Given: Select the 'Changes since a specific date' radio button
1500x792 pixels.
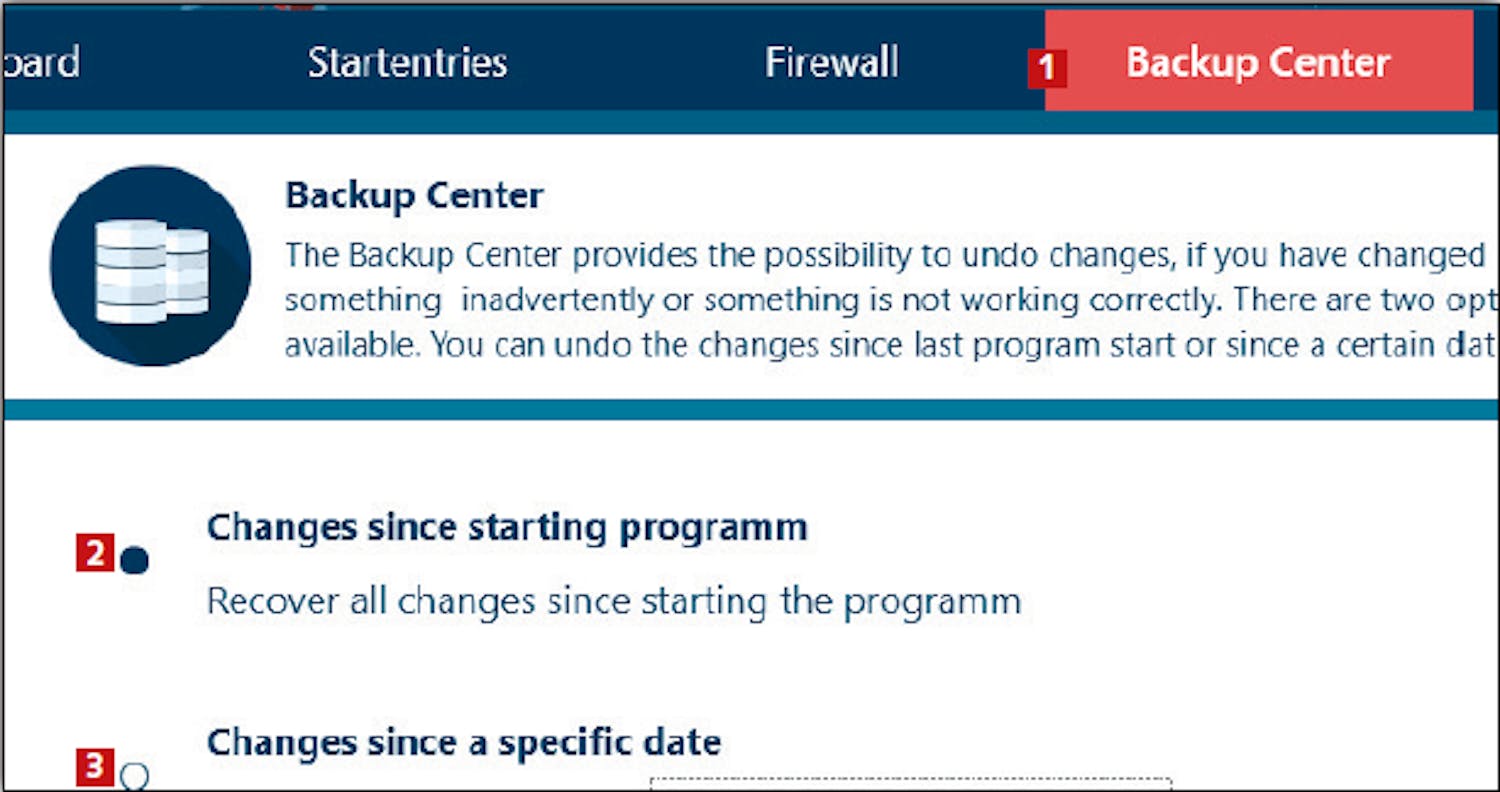Looking at the screenshot, I should [x=134, y=775].
